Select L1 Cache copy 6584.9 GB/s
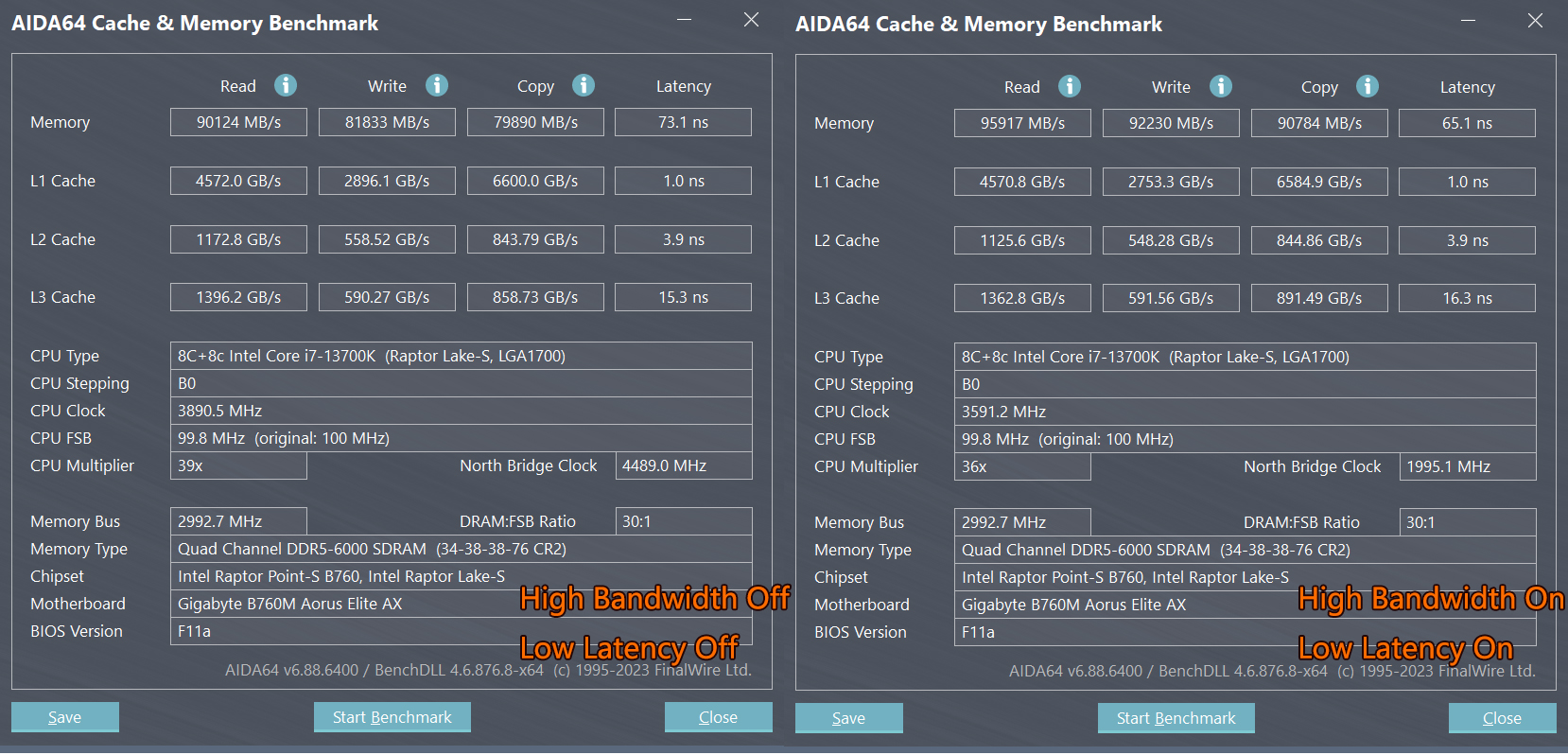The width and height of the screenshot is (1568, 755). (x=1319, y=182)
